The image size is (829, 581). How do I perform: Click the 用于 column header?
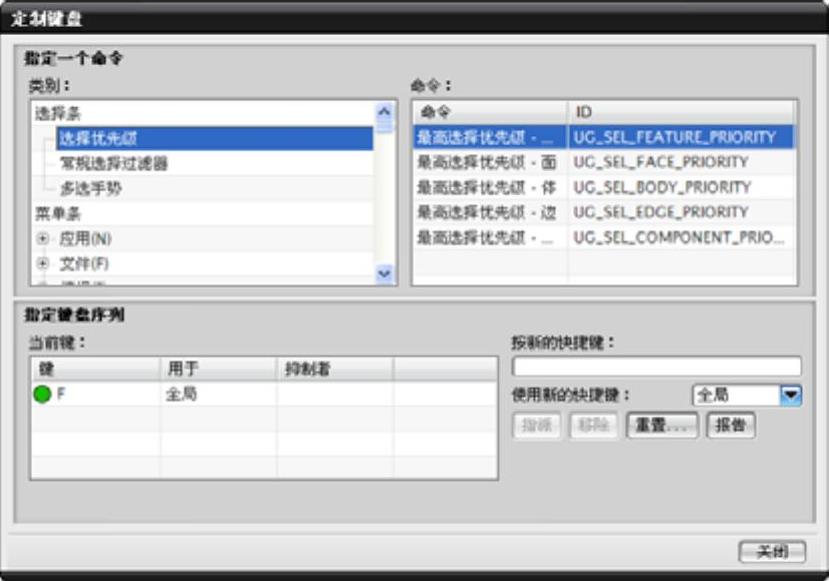pos(219,368)
